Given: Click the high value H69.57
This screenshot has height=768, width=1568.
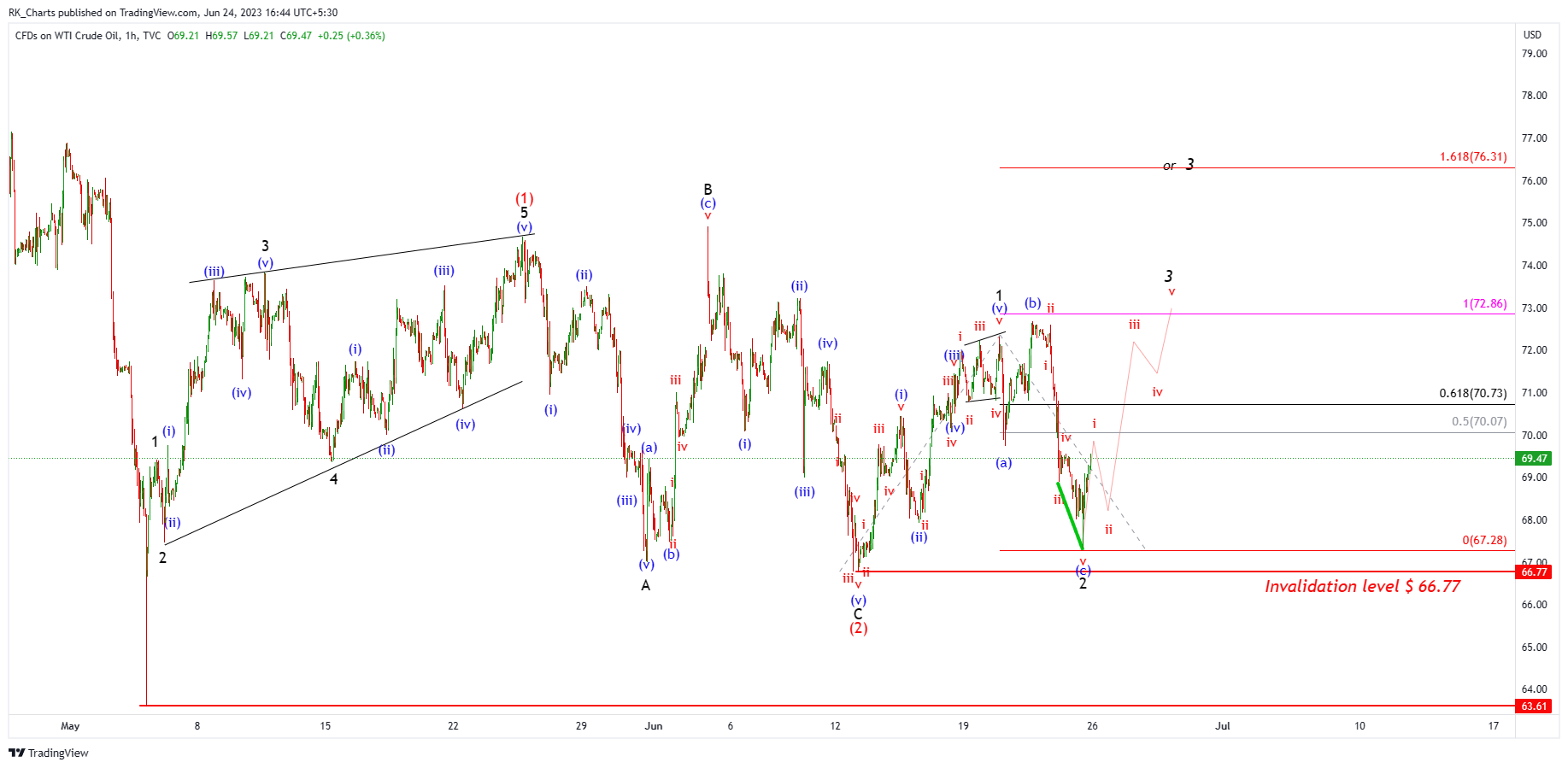Looking at the screenshot, I should point(221,36).
